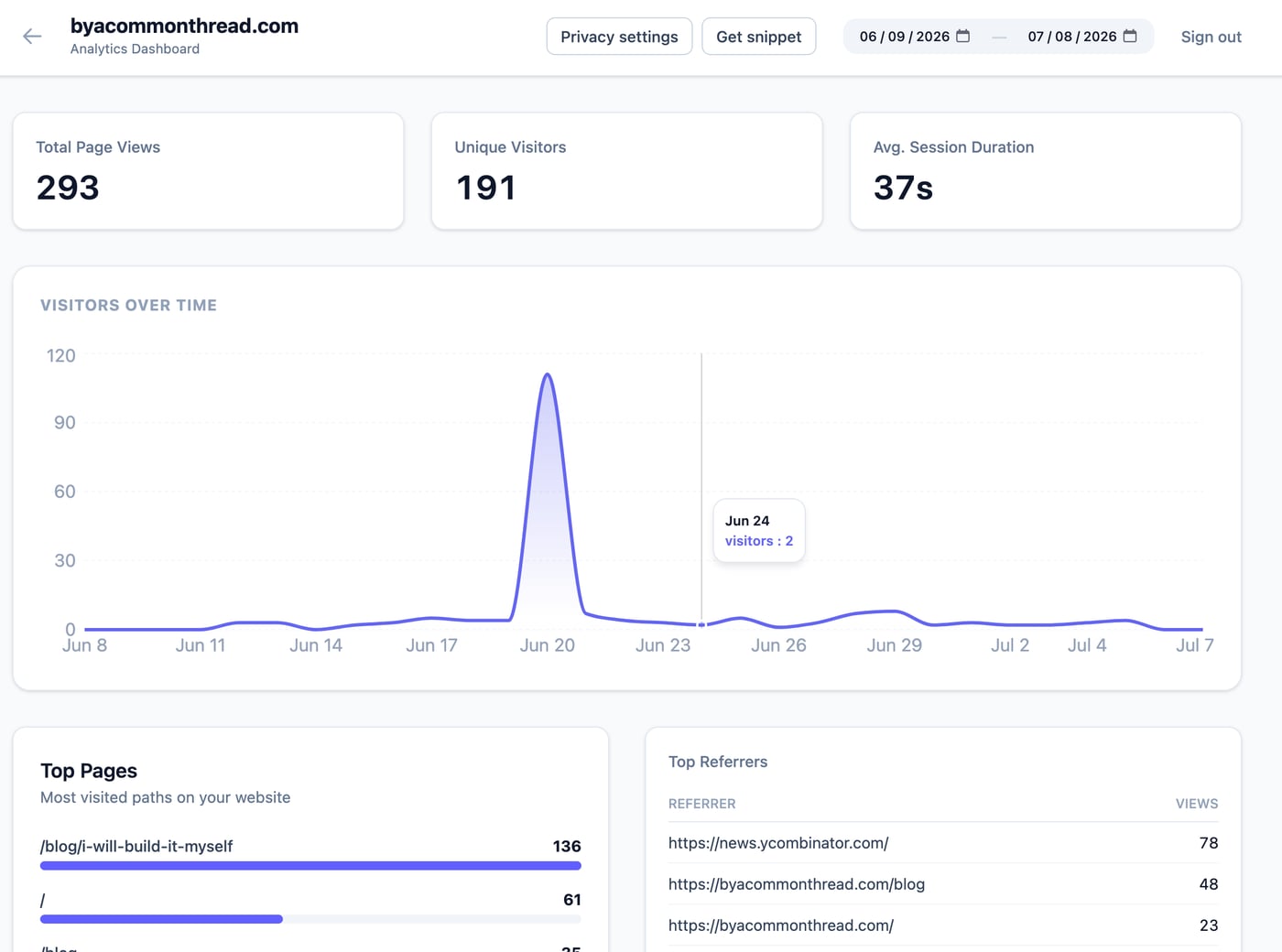Click the Jul 7 axis label
This screenshot has width=1282, height=952.
pos(1194,645)
